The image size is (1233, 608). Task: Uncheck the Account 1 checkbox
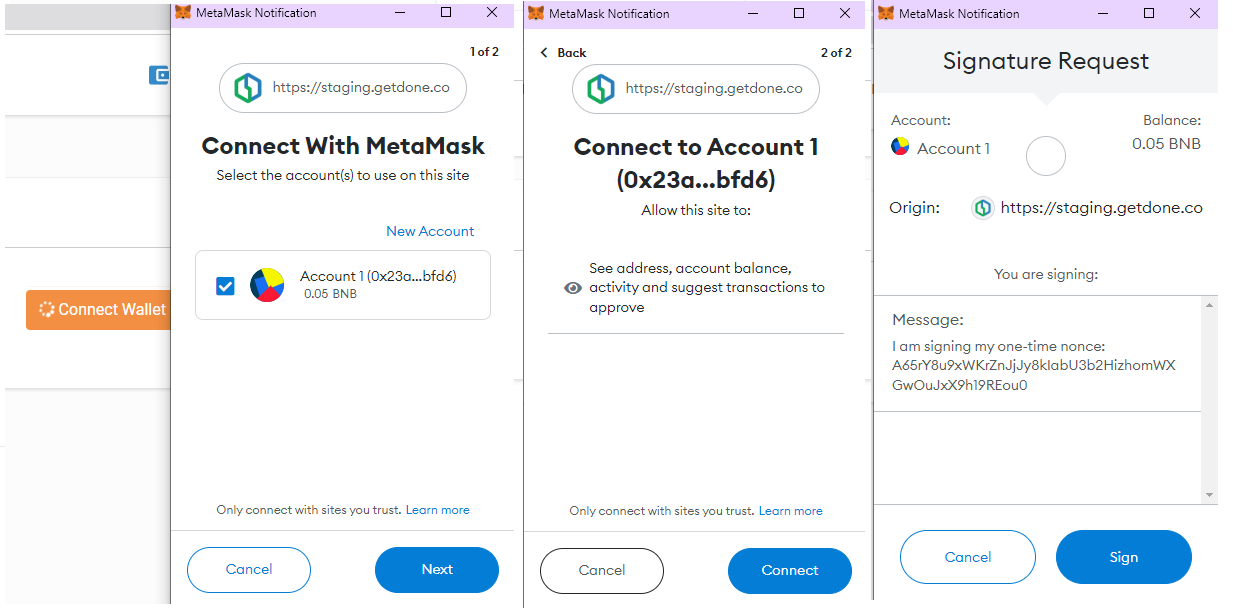pyautogui.click(x=226, y=286)
